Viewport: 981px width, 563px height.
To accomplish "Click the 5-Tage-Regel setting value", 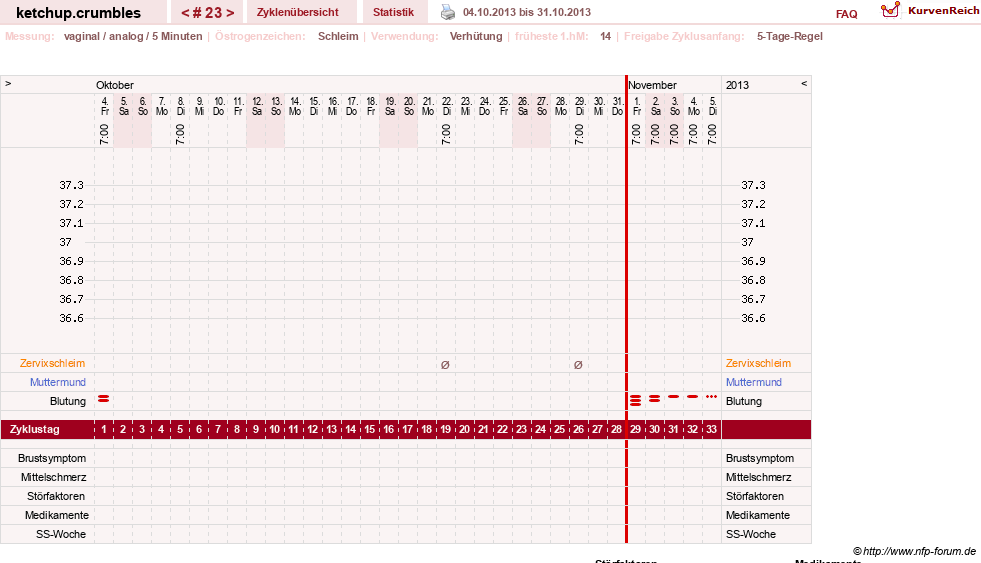I will (x=790, y=36).
